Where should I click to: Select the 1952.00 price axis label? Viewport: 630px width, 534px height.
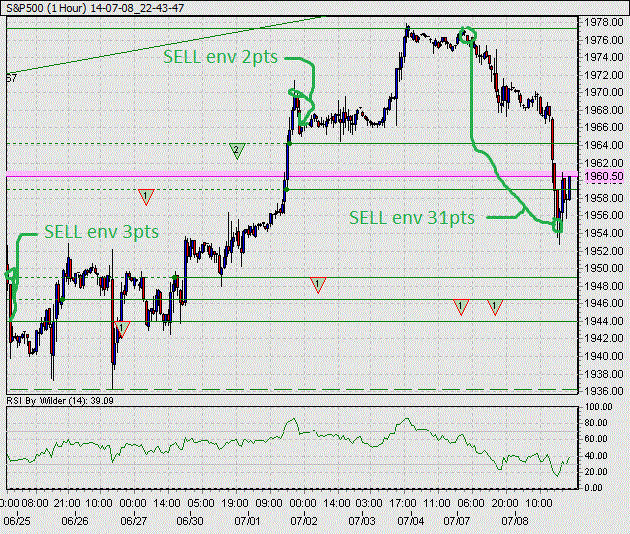click(x=604, y=251)
